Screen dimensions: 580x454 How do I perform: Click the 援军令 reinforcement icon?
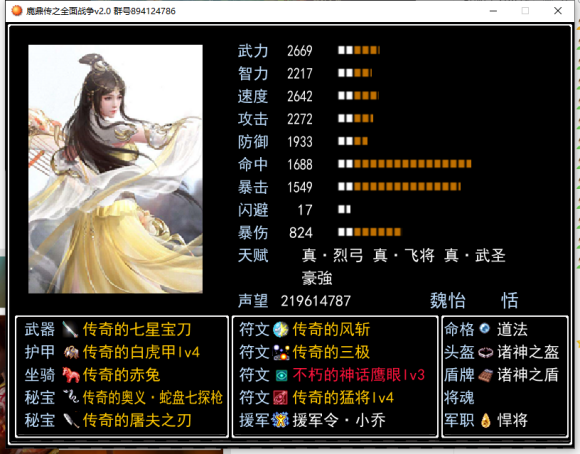280,420
